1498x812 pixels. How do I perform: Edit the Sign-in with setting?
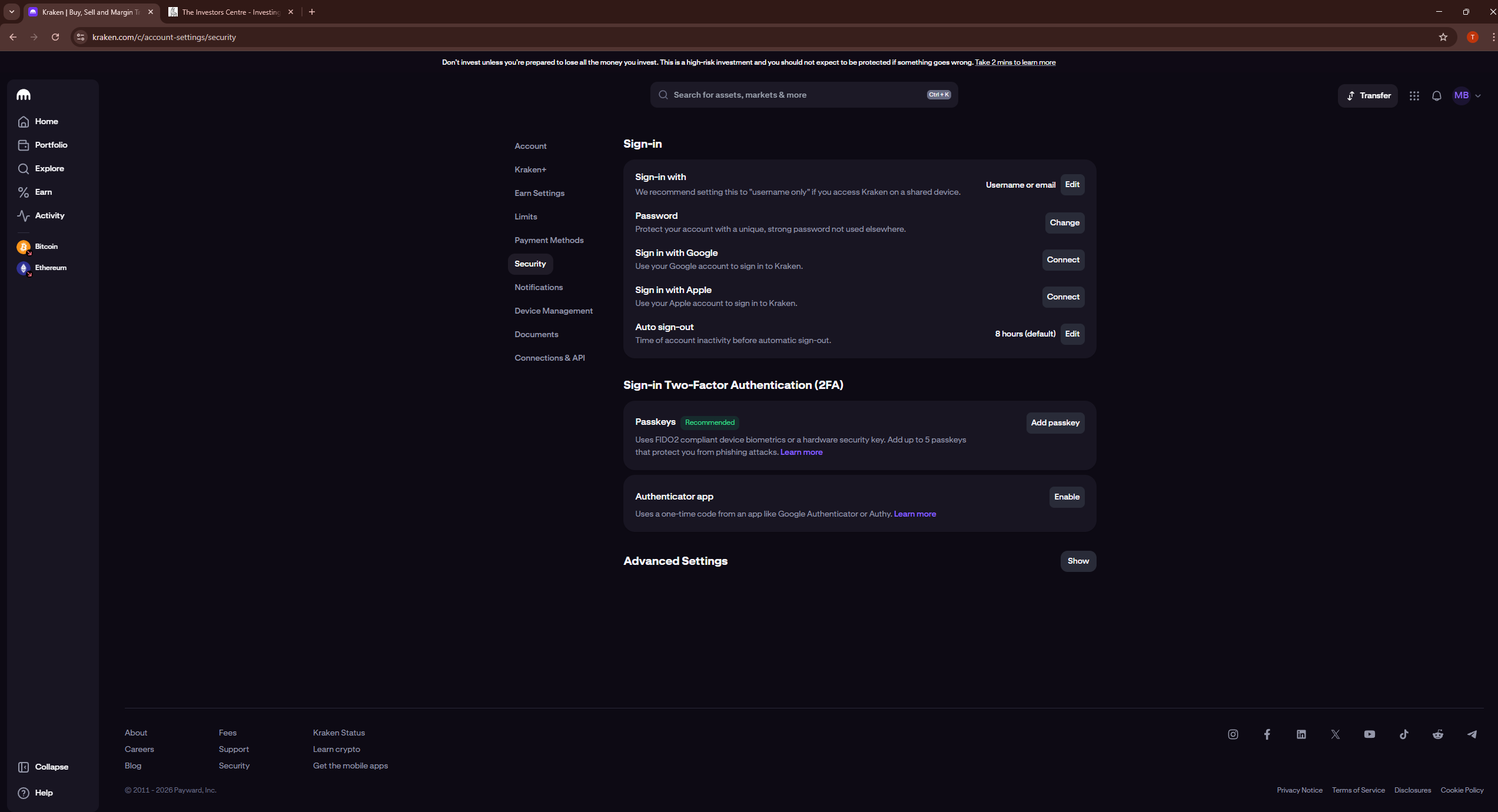[x=1072, y=185]
